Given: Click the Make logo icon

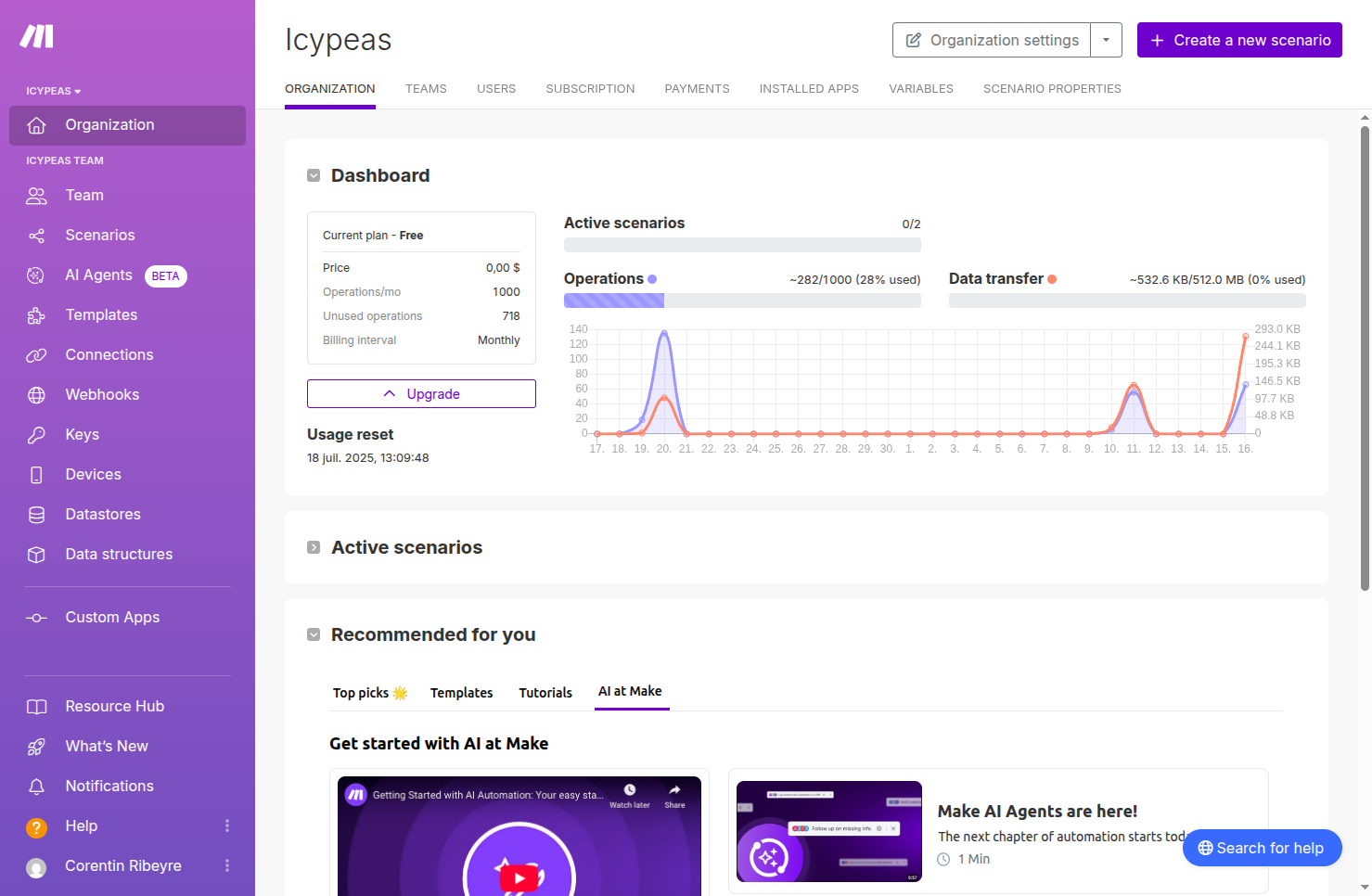Looking at the screenshot, I should 37,36.
